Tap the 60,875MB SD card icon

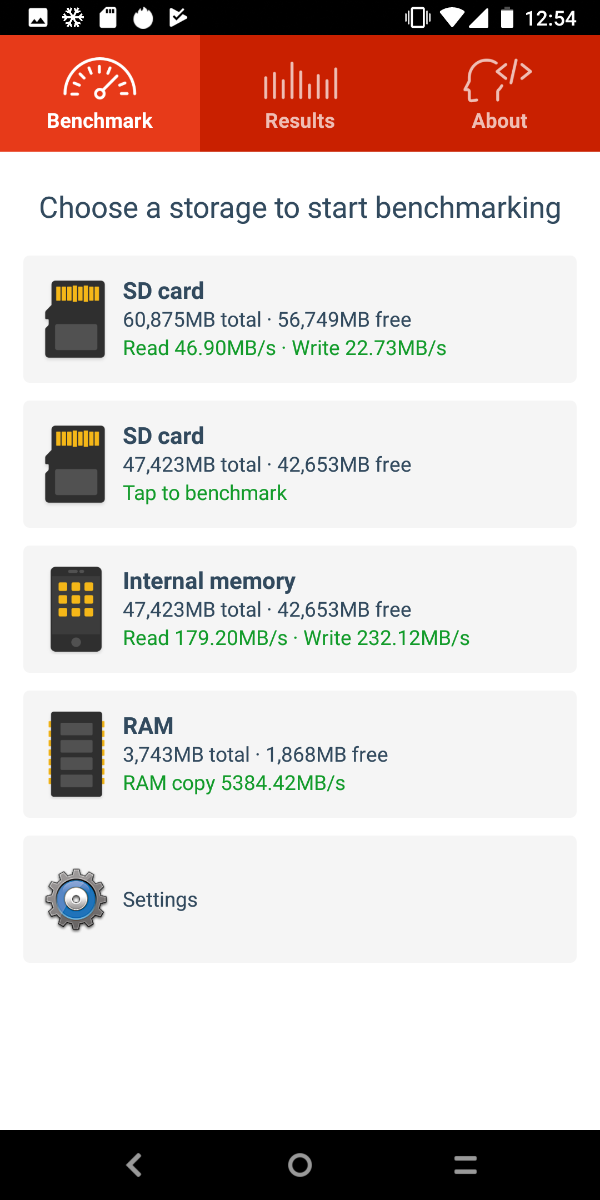(x=75, y=319)
